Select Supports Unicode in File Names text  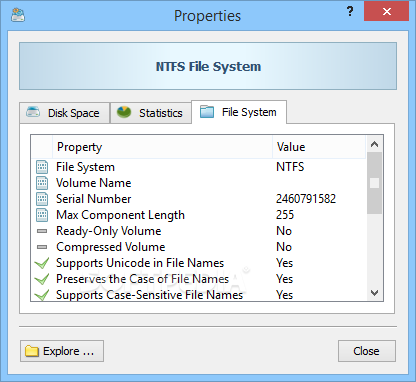coord(140,263)
